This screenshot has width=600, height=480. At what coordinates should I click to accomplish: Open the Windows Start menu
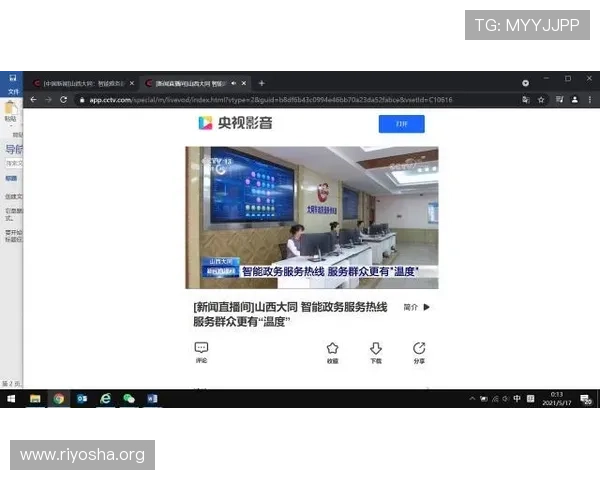coord(11,399)
